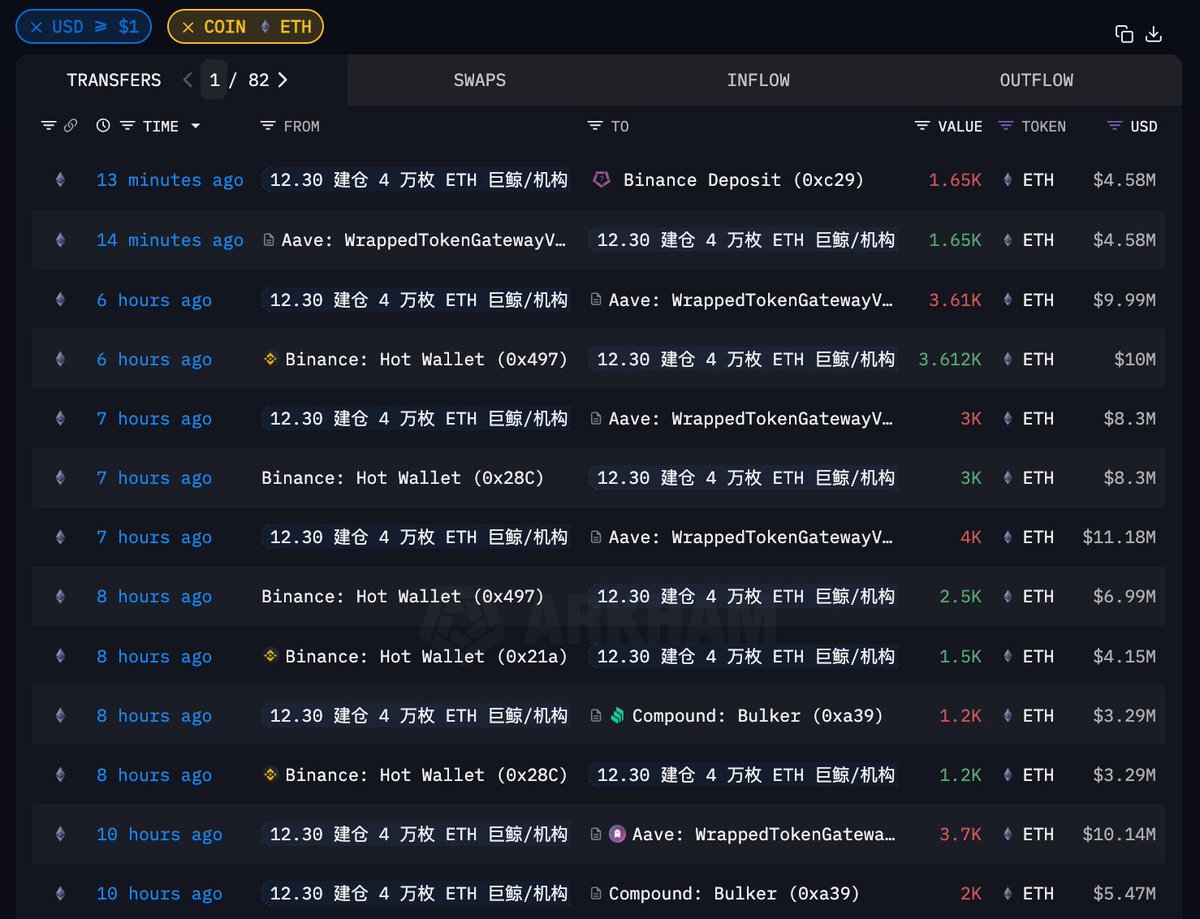Open Compound: Bulker (0xa39) in the last row

[734, 894]
